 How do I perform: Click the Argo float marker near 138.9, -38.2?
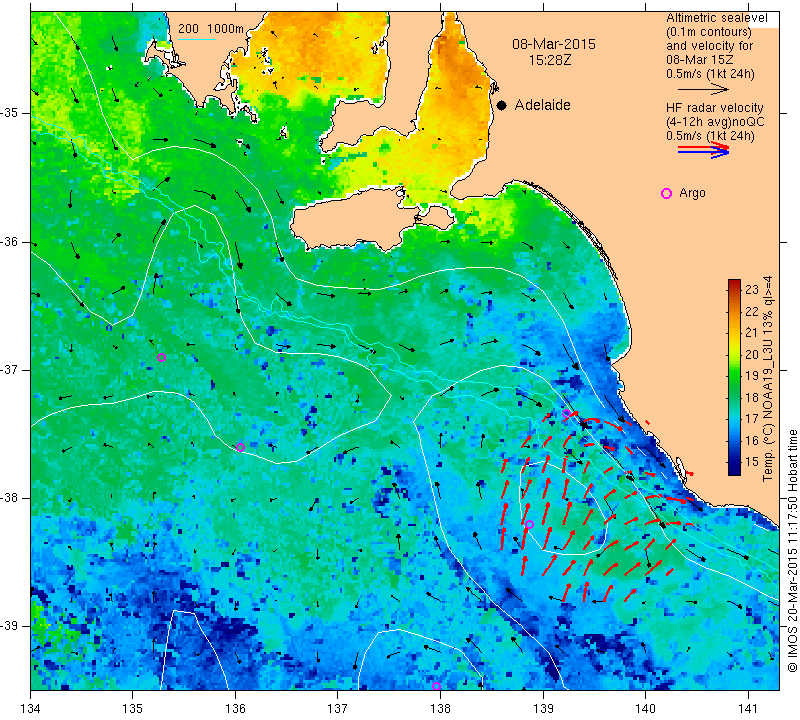point(529,524)
